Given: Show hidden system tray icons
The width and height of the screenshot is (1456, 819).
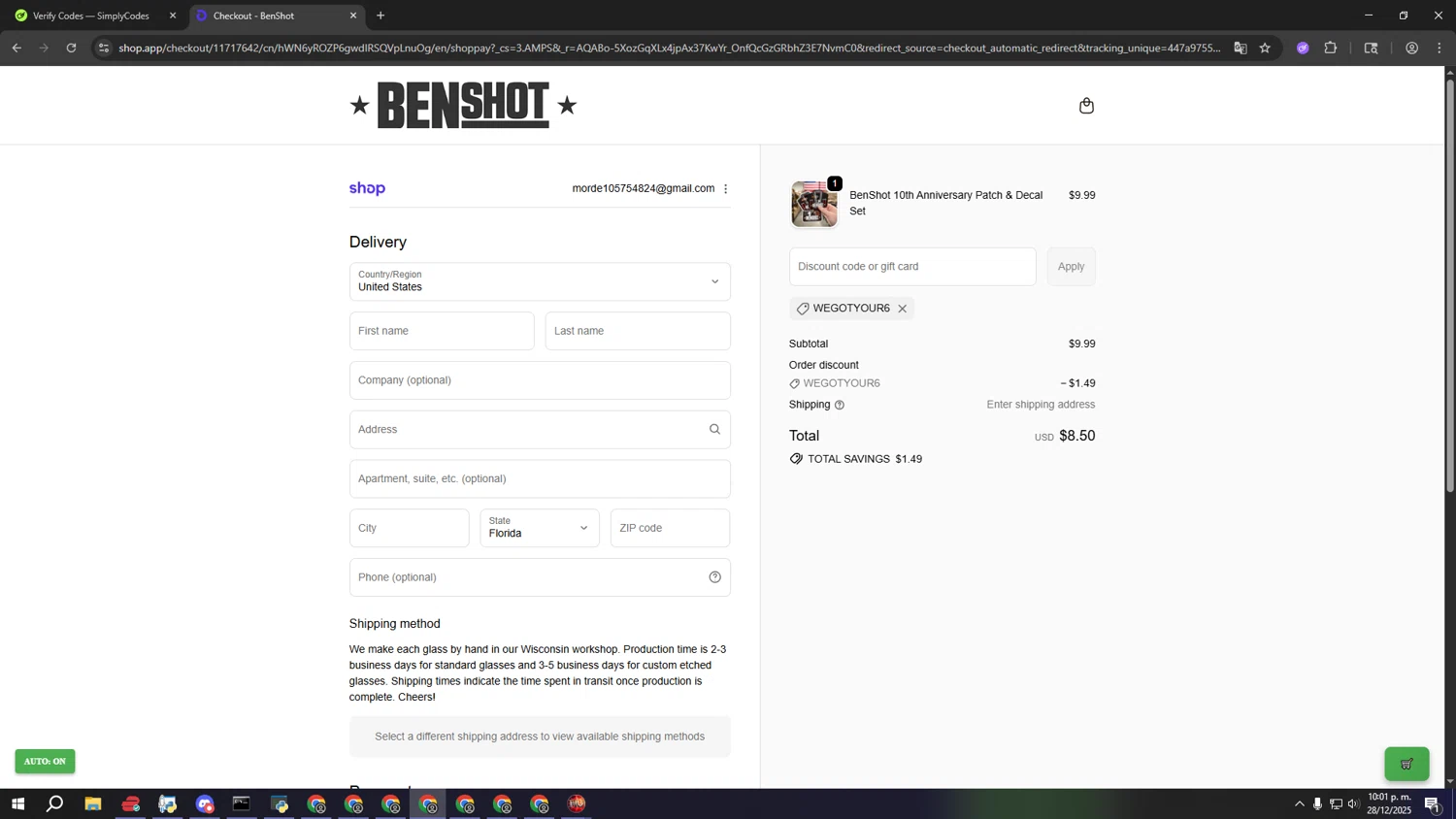Looking at the screenshot, I should pyautogui.click(x=1299, y=803).
